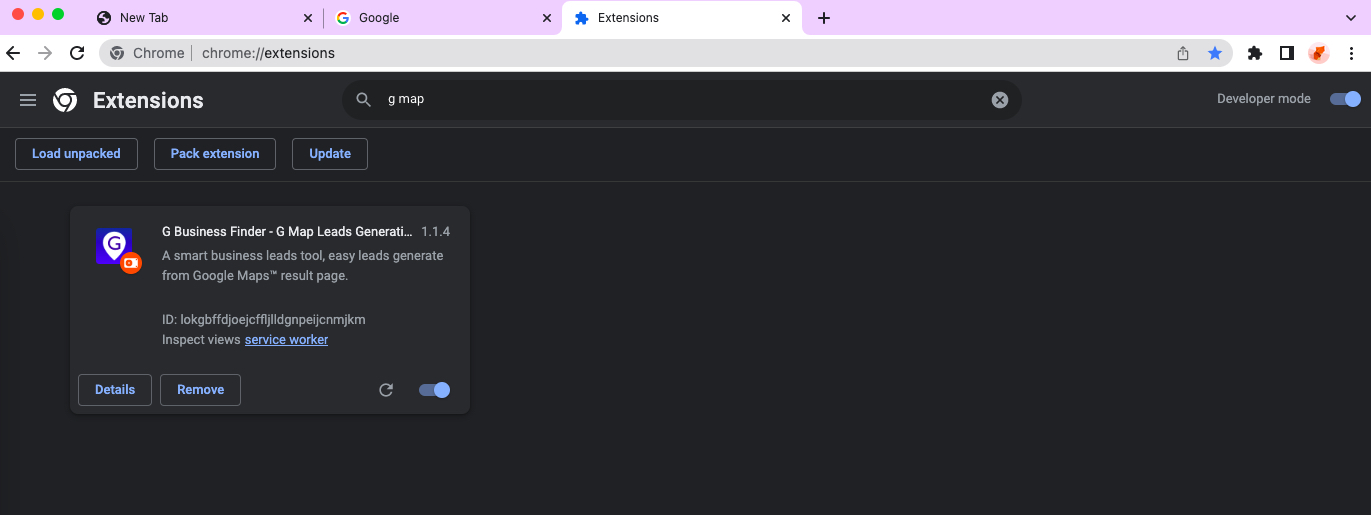Click the search magnifier icon
Screen dimensions: 1371x515
pos(363,100)
